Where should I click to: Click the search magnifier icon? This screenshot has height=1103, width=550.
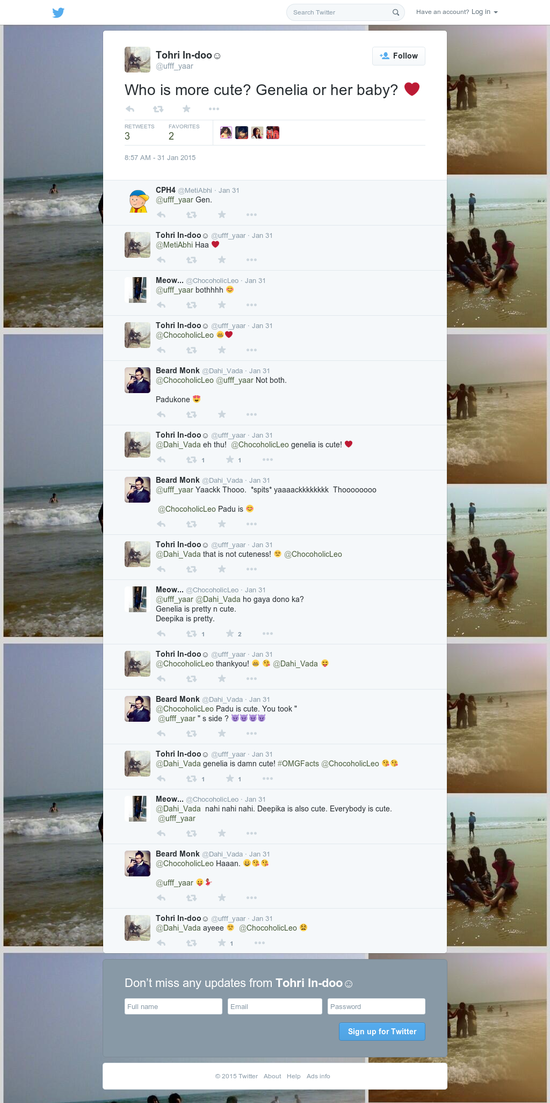pyautogui.click(x=396, y=13)
